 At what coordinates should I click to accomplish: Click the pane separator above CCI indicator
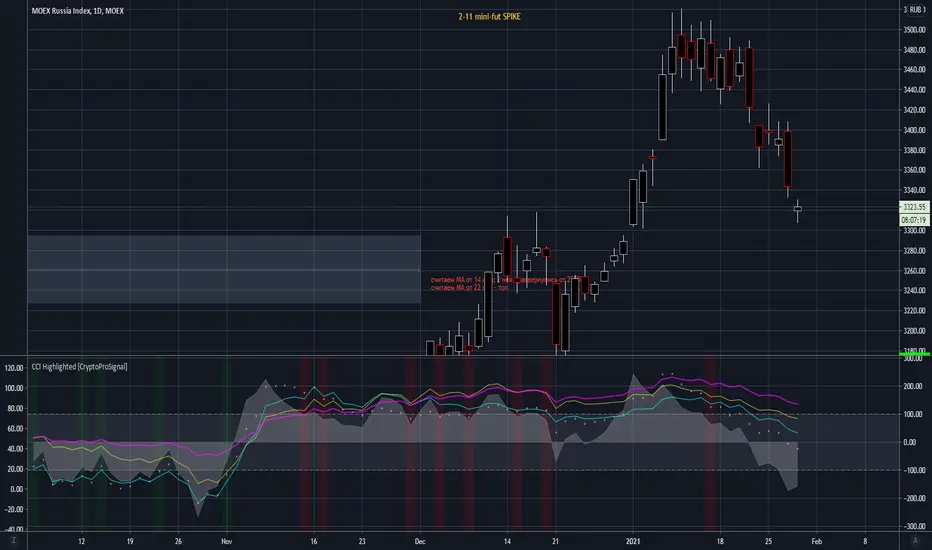click(x=464, y=356)
